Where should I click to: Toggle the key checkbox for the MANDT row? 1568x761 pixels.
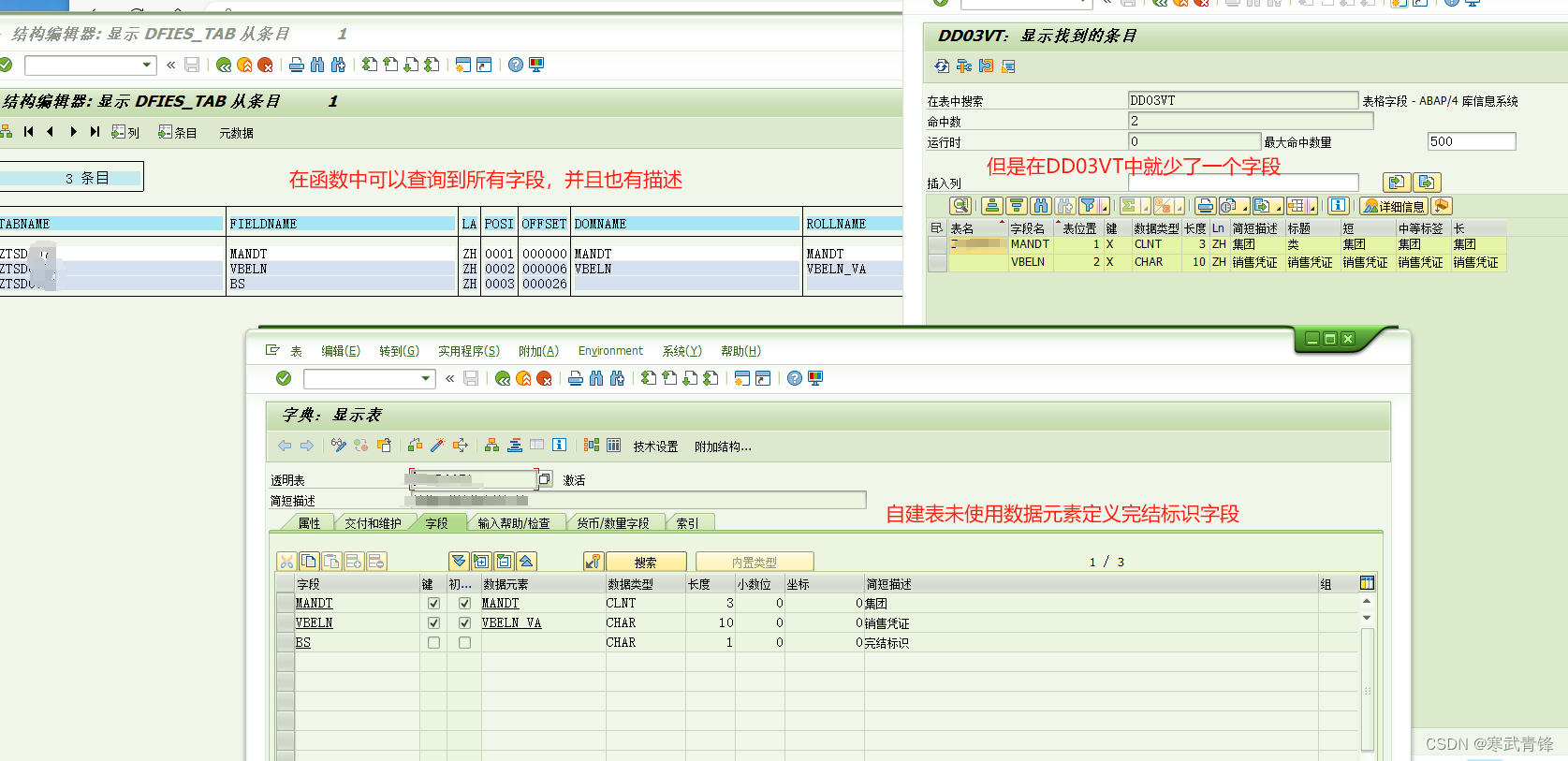[433, 604]
